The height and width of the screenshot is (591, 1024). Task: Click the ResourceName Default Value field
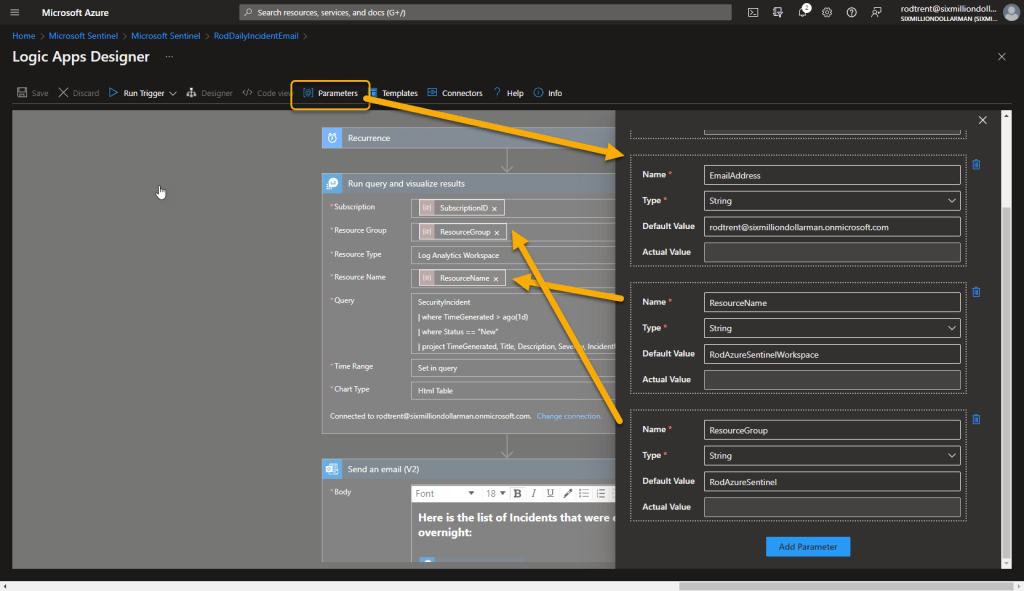832,354
